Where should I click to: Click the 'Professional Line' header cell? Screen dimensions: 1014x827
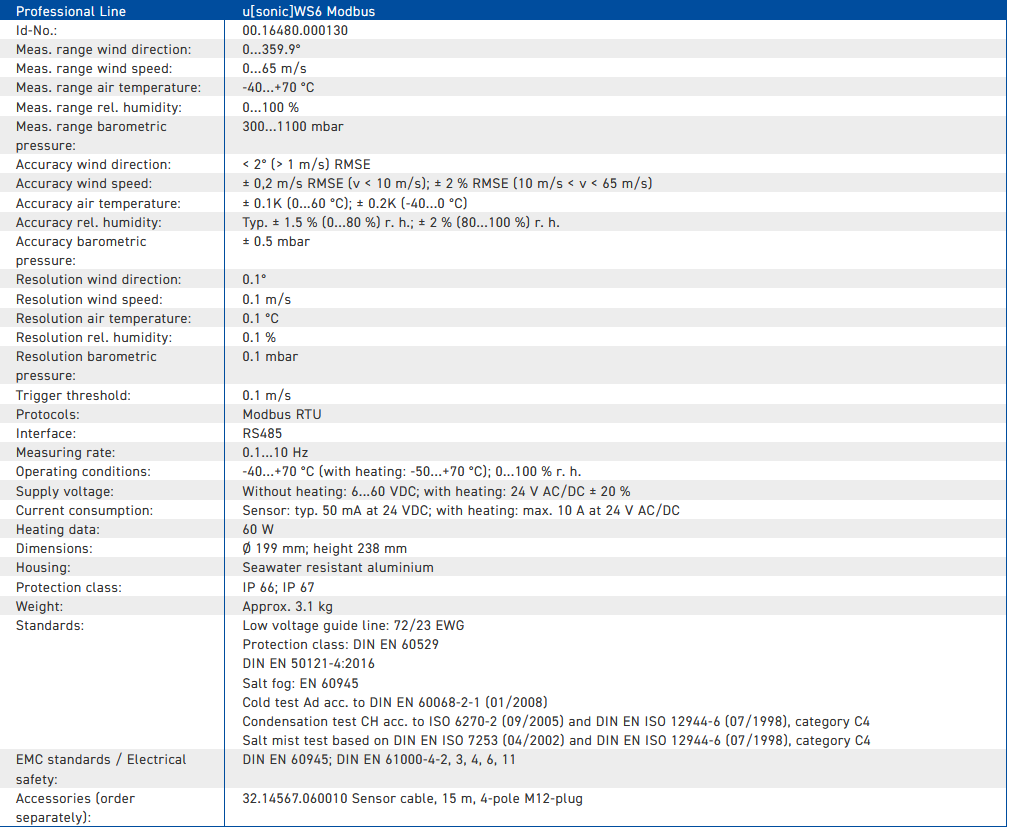(x=112, y=10)
